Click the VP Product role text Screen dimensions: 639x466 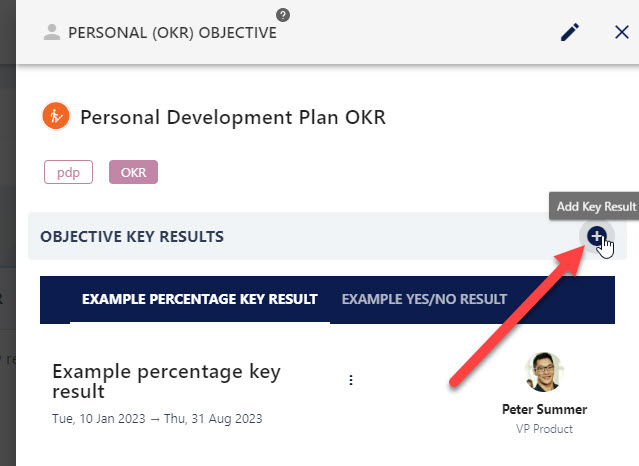point(544,429)
